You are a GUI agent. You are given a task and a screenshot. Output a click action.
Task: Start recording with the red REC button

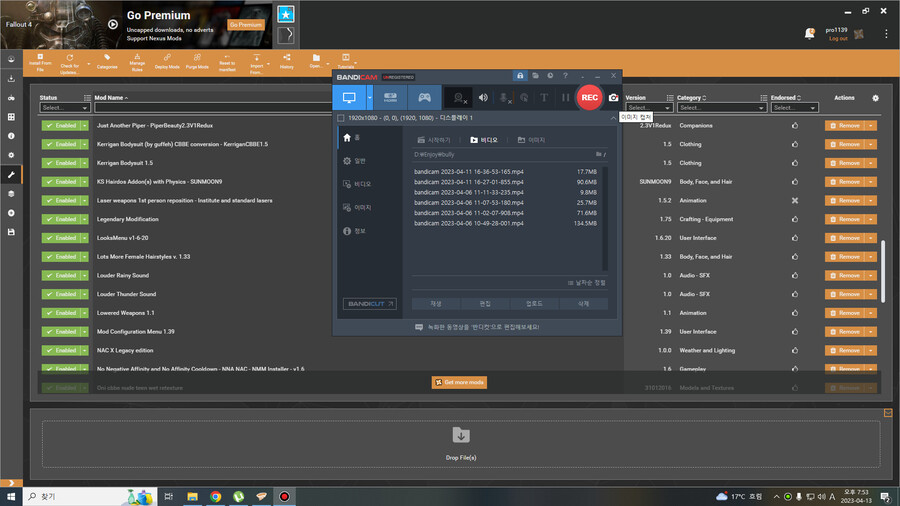point(589,97)
